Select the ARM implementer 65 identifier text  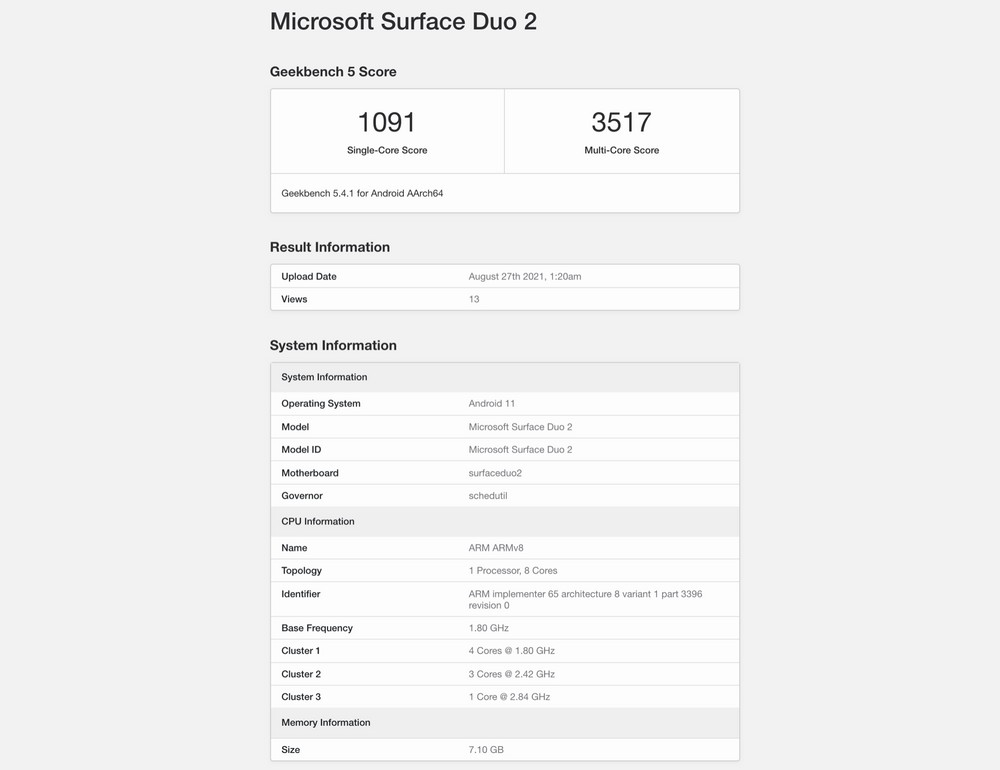click(585, 600)
